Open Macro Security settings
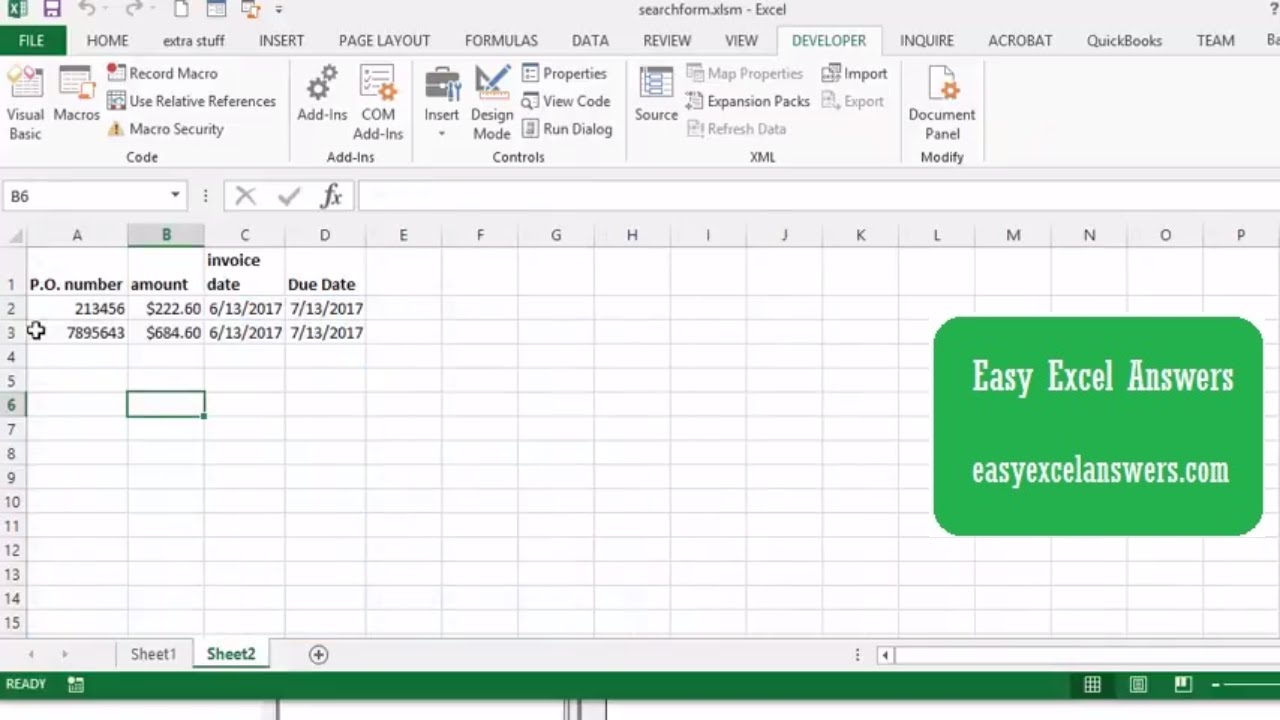Screen dimensions: 1280x720 [x=166, y=129]
